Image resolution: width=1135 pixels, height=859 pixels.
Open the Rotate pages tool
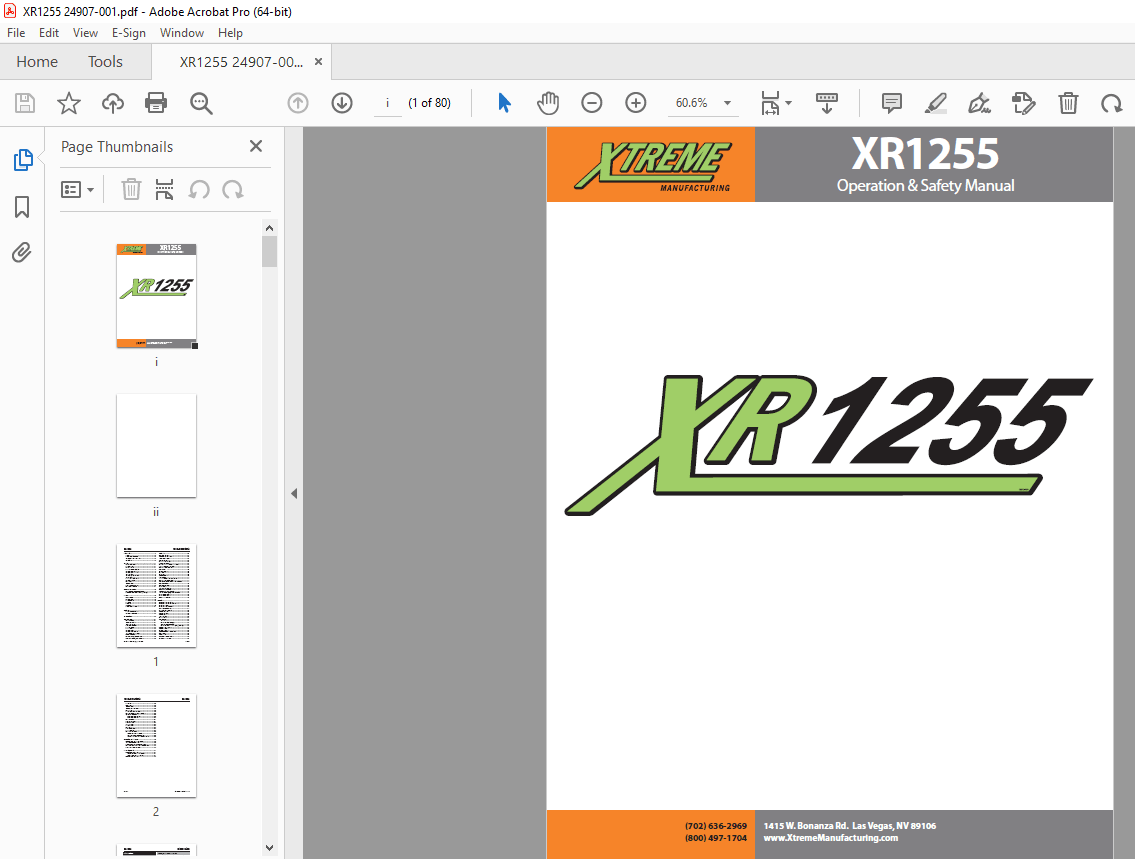[1111, 103]
